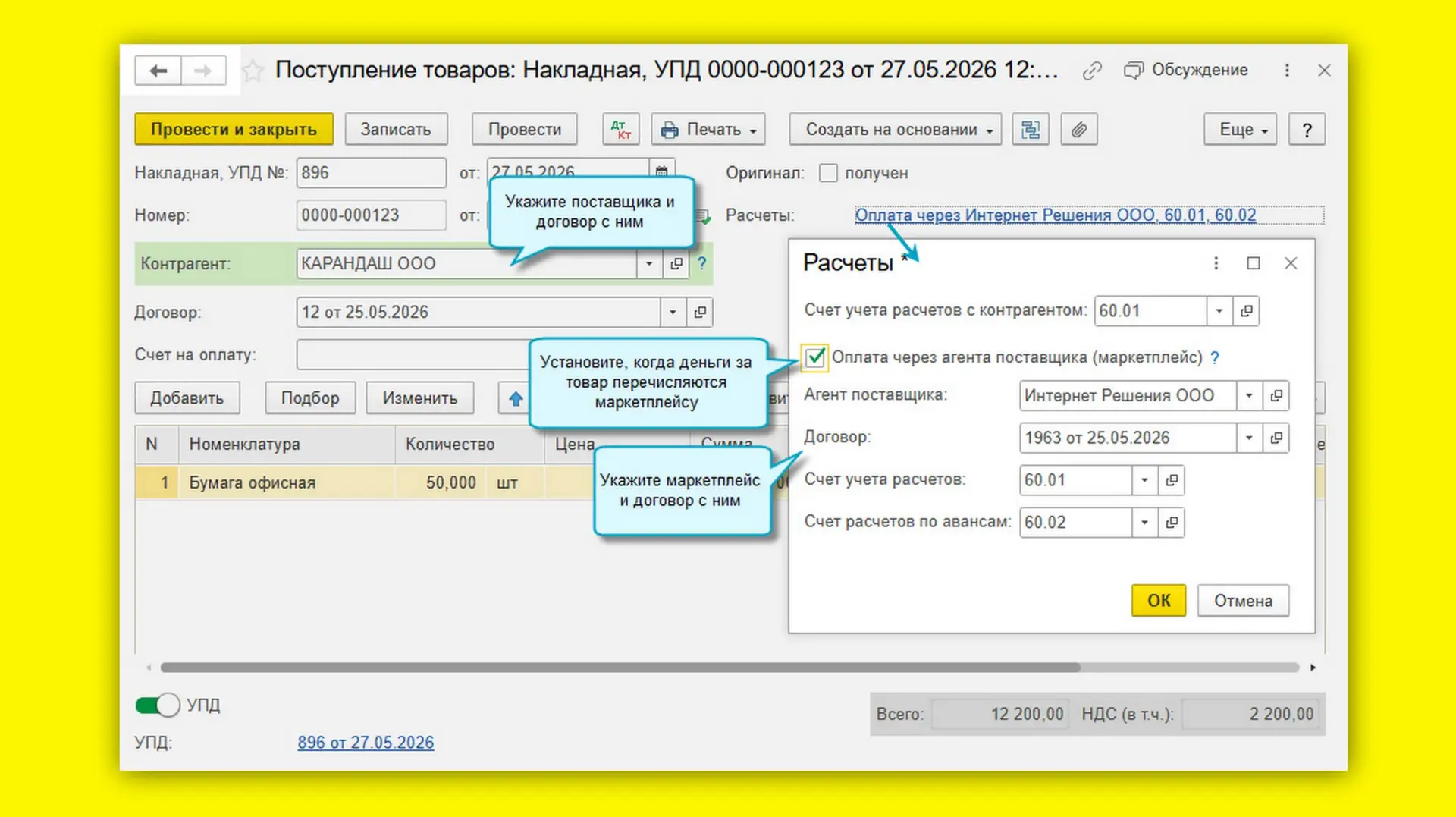Expand the Контрагент dropdown list
Viewport: 1456px width, 817px height.
coord(649,264)
